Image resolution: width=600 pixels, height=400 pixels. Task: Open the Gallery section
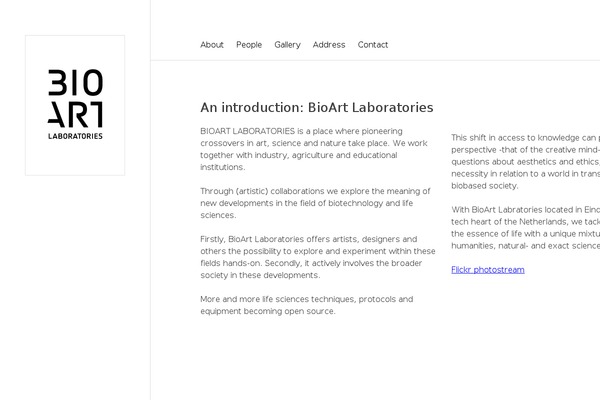coord(287,45)
